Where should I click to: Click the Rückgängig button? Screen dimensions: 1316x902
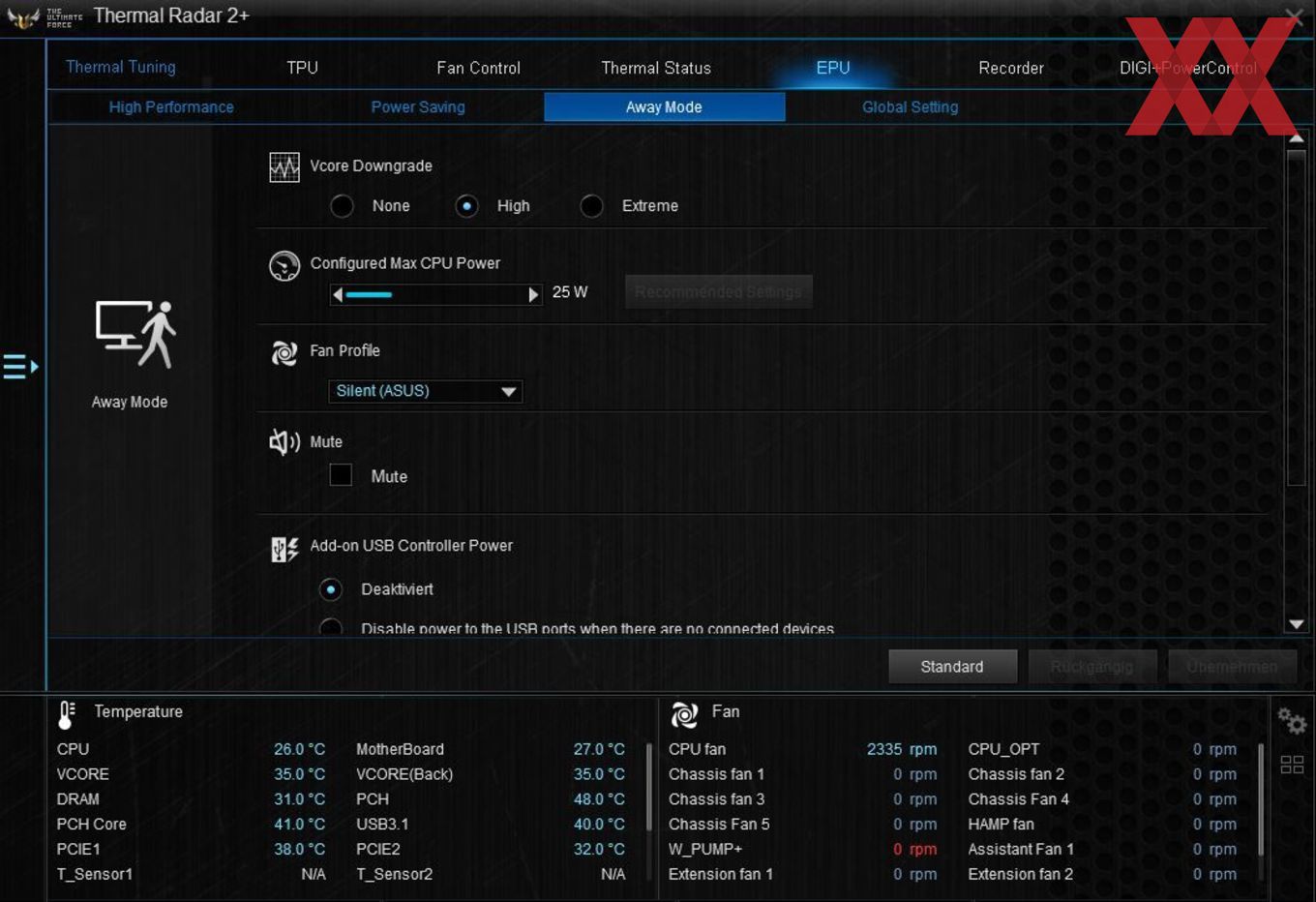pyautogui.click(x=1092, y=667)
